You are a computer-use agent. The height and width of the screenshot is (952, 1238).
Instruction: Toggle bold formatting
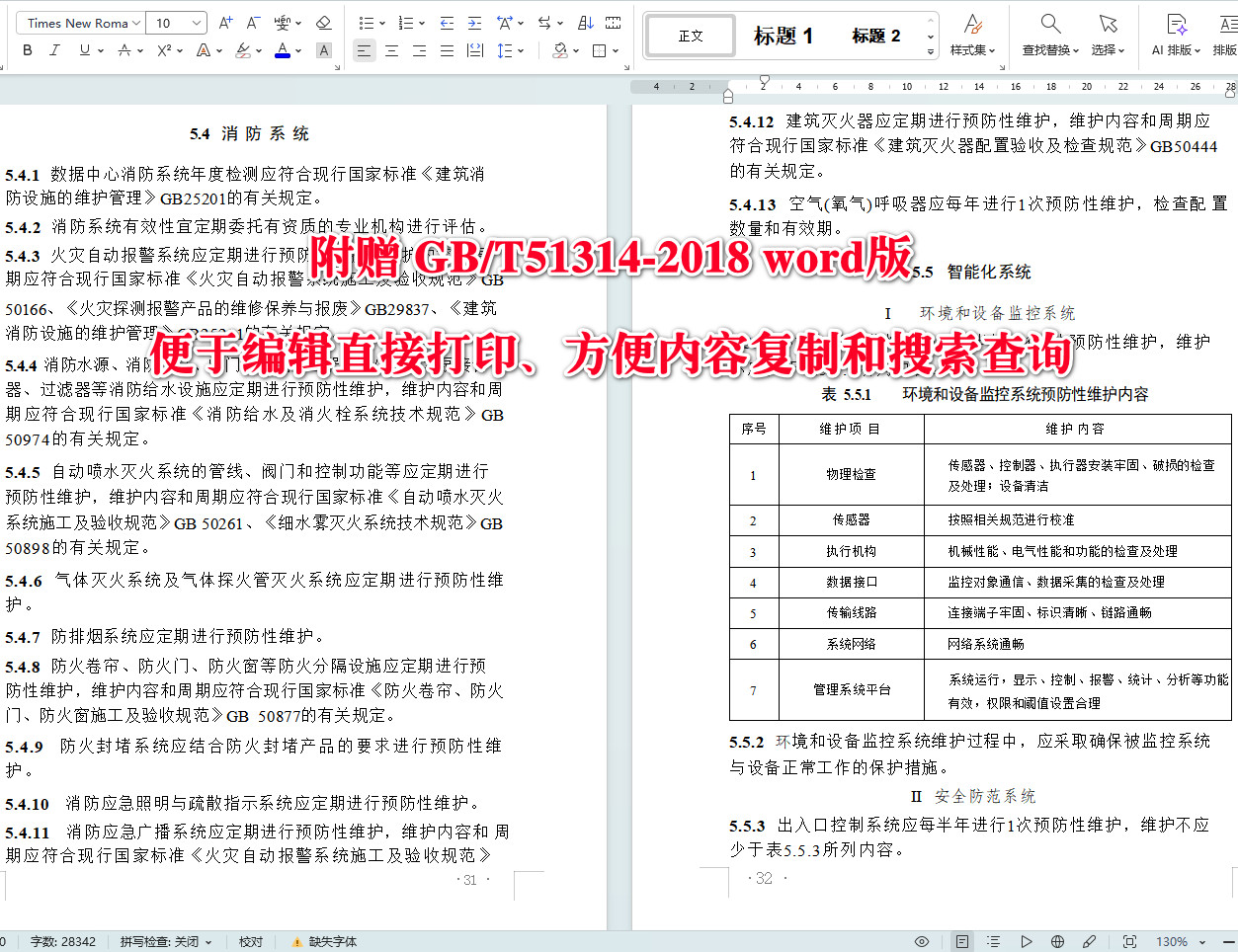pos(27,50)
